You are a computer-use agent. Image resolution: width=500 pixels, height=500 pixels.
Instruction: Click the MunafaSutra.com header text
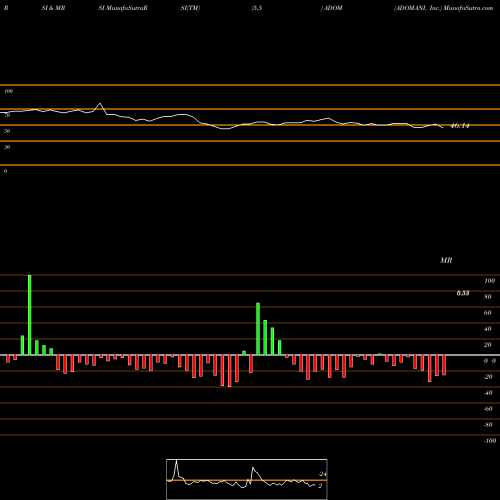click(x=468, y=8)
